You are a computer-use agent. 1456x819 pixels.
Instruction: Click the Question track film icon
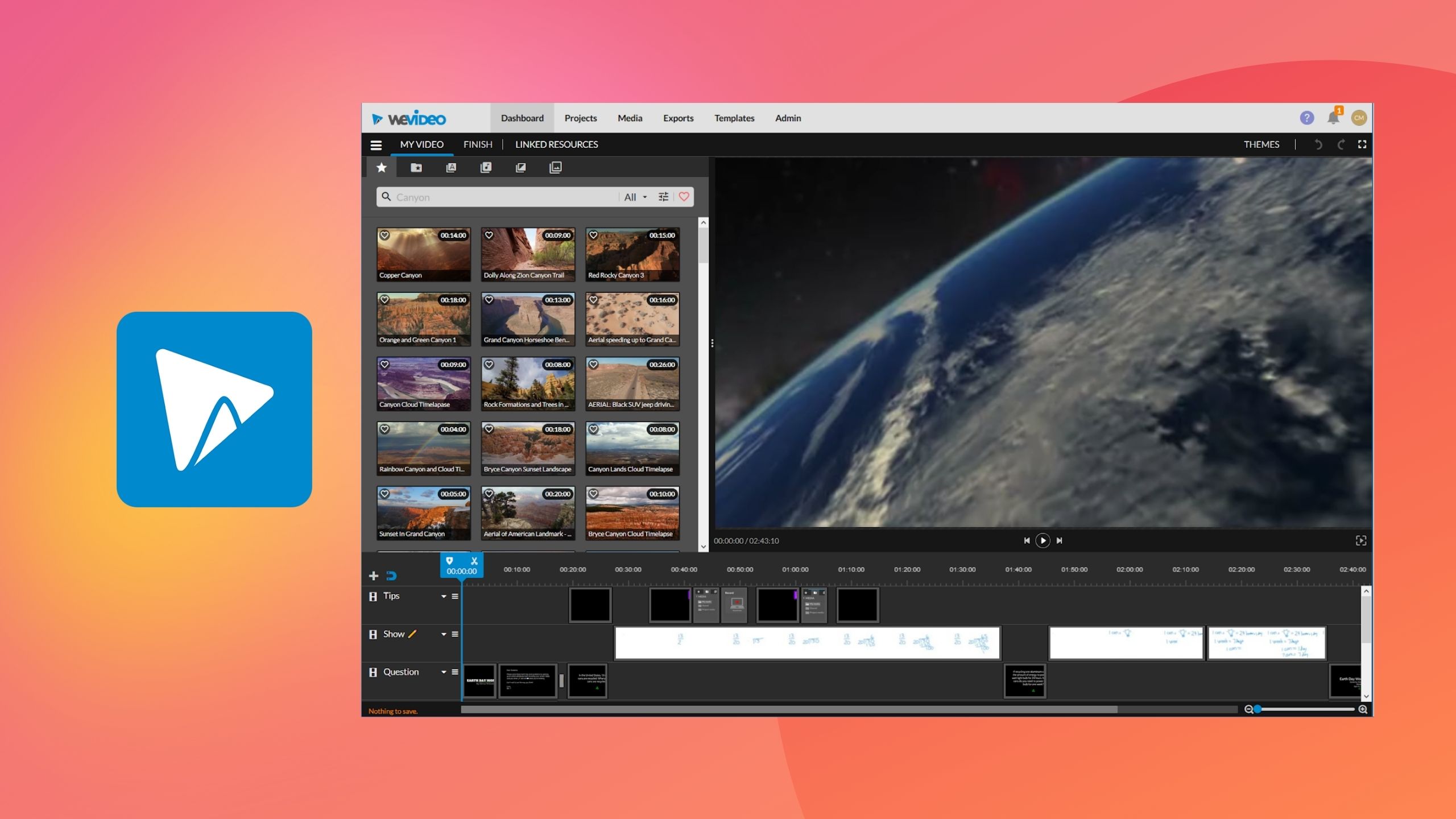point(373,672)
